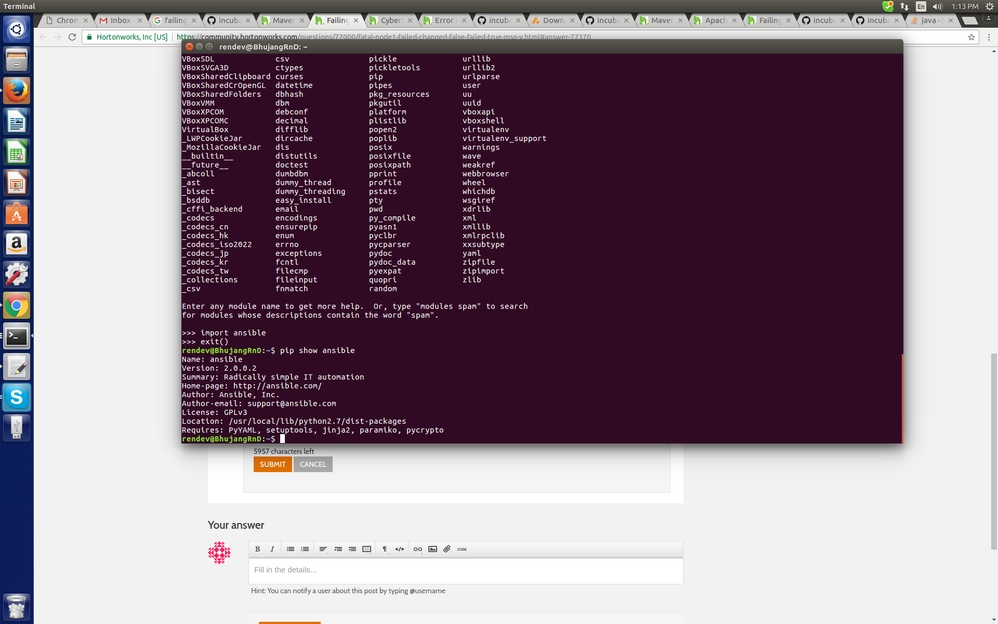Open Ubuntu Software Center from launcher
998x624 pixels.
pyautogui.click(x=17, y=213)
